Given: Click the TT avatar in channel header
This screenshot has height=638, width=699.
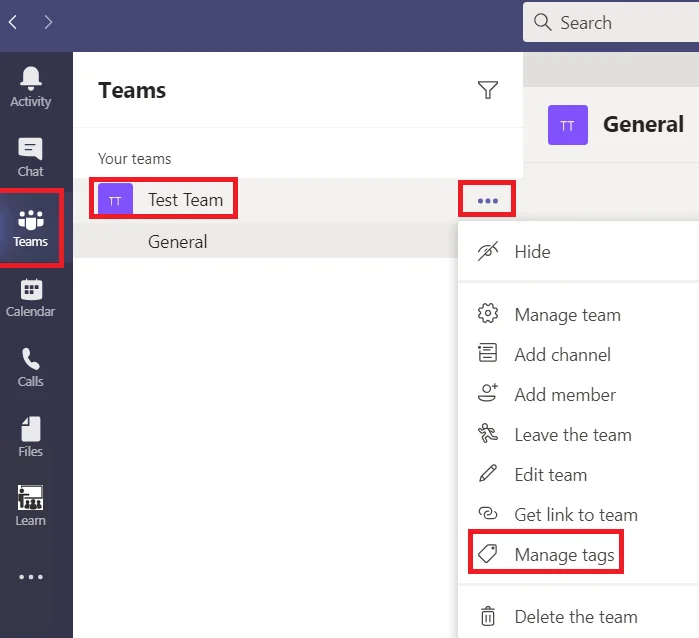Looking at the screenshot, I should click(x=567, y=125).
